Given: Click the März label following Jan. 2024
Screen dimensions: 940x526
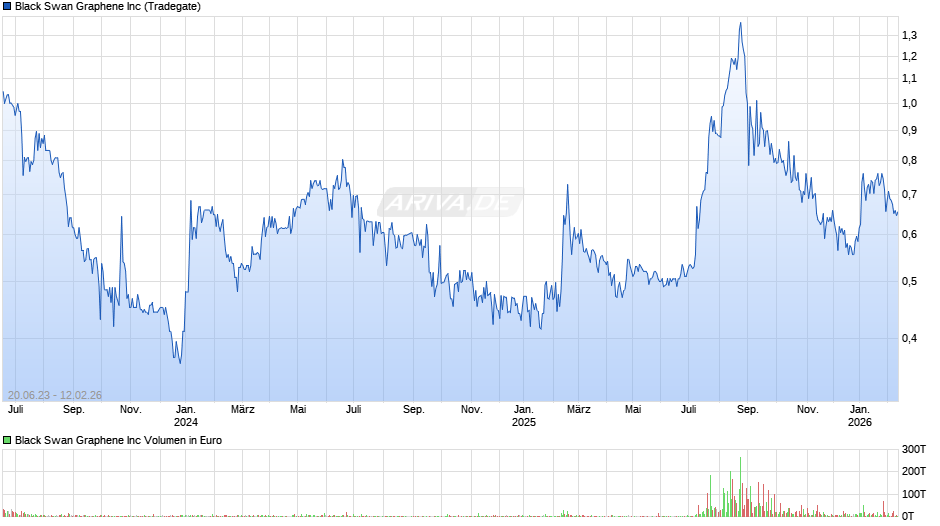Looking at the screenshot, I should (x=243, y=410).
